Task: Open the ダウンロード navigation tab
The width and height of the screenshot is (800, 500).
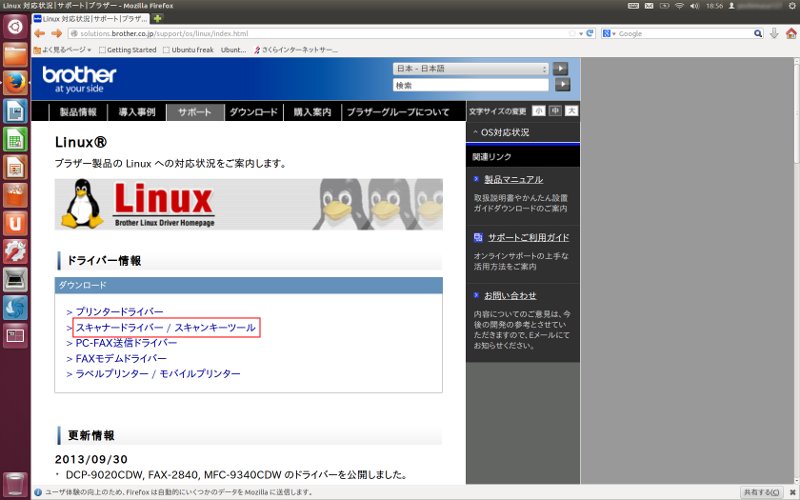Action: pos(254,112)
